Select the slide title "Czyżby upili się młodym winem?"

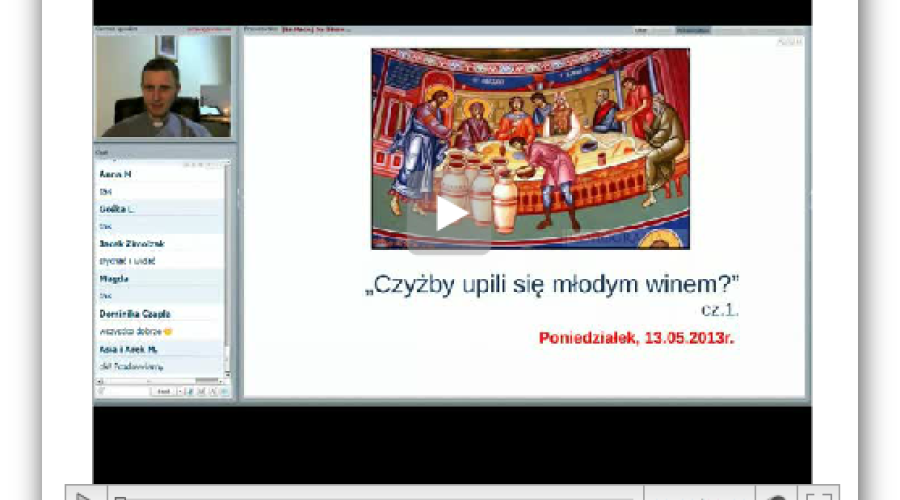tap(552, 284)
